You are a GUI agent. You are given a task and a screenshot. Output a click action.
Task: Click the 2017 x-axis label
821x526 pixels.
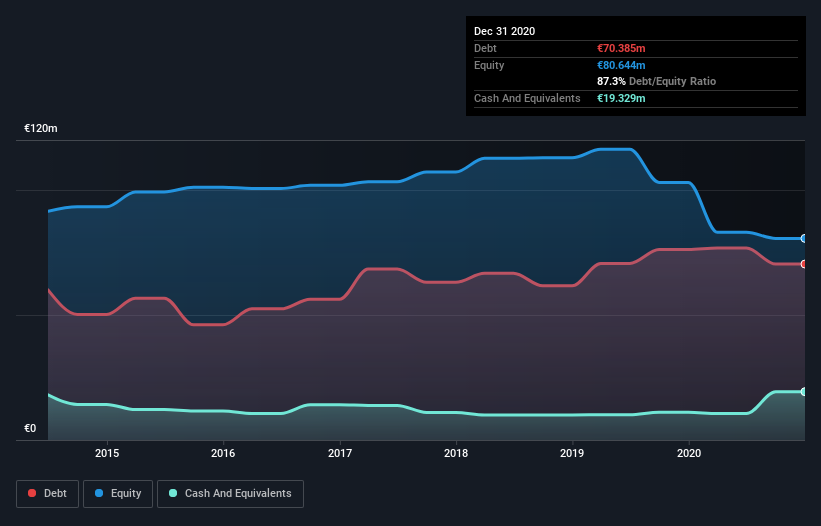340,453
